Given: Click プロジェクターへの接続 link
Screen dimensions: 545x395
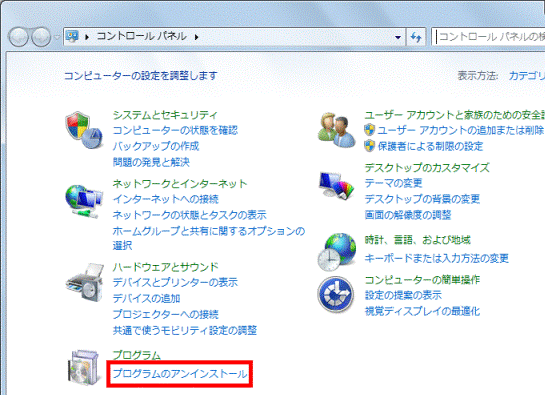Looking at the screenshot, I should pos(165,314).
